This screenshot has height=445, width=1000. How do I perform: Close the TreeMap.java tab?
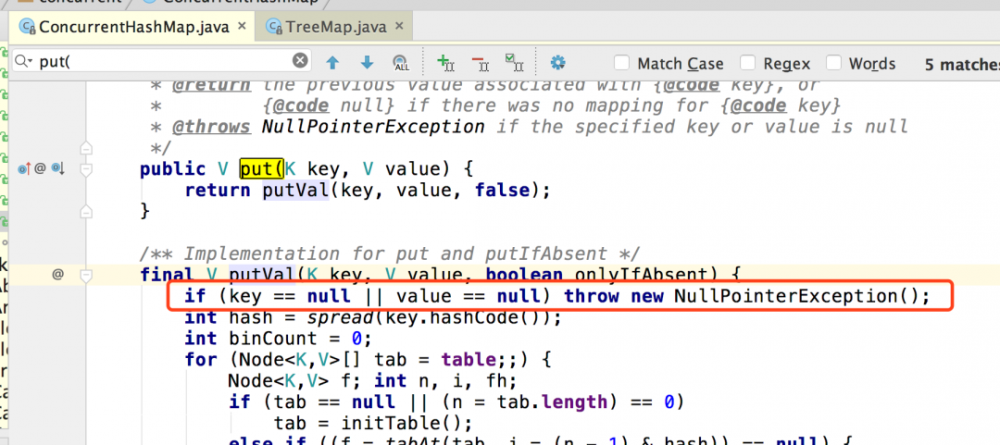pos(399,27)
